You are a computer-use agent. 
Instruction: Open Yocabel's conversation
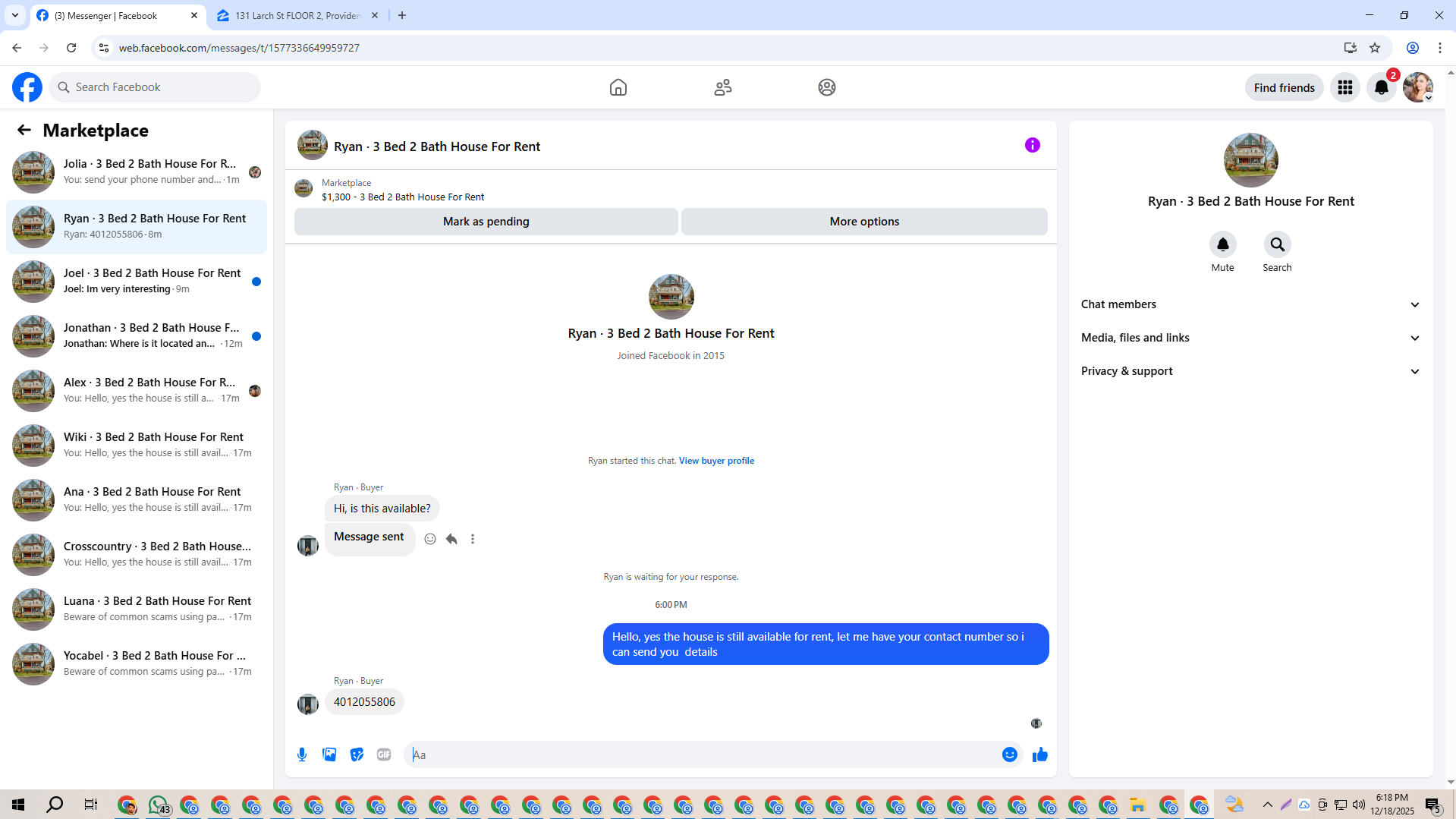point(137,664)
